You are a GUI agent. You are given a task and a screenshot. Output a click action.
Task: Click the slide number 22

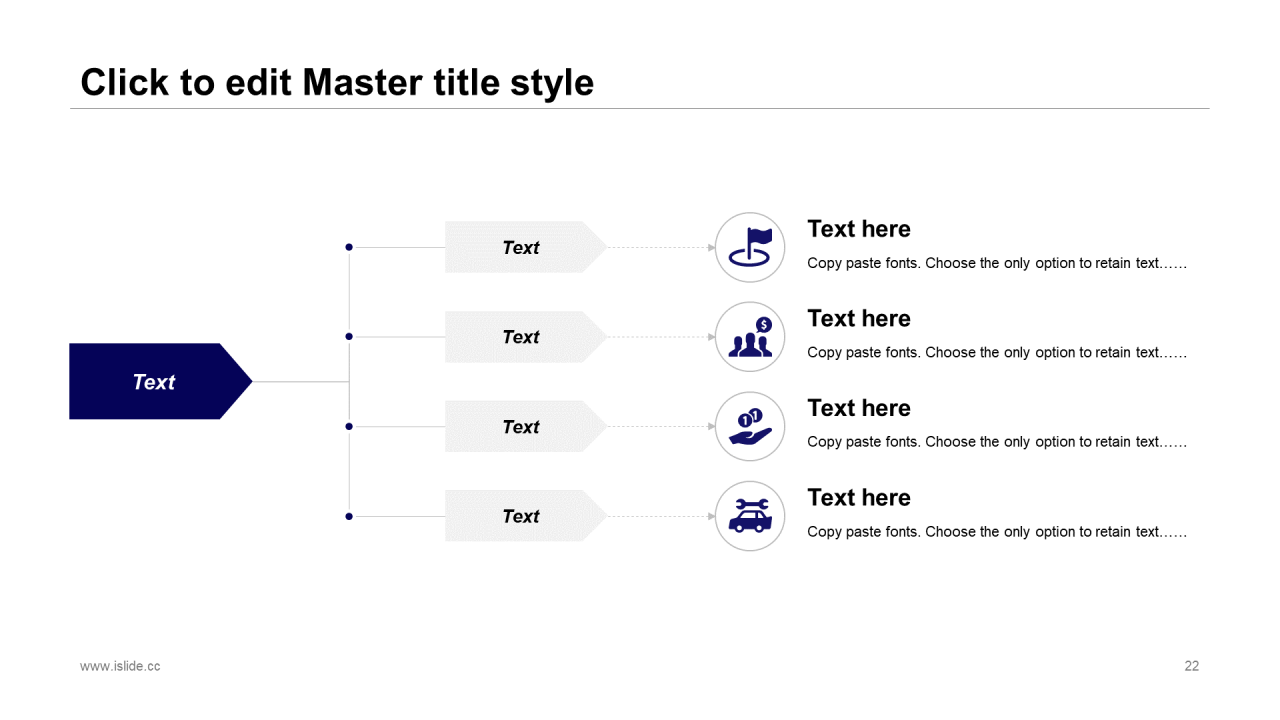[1191, 666]
